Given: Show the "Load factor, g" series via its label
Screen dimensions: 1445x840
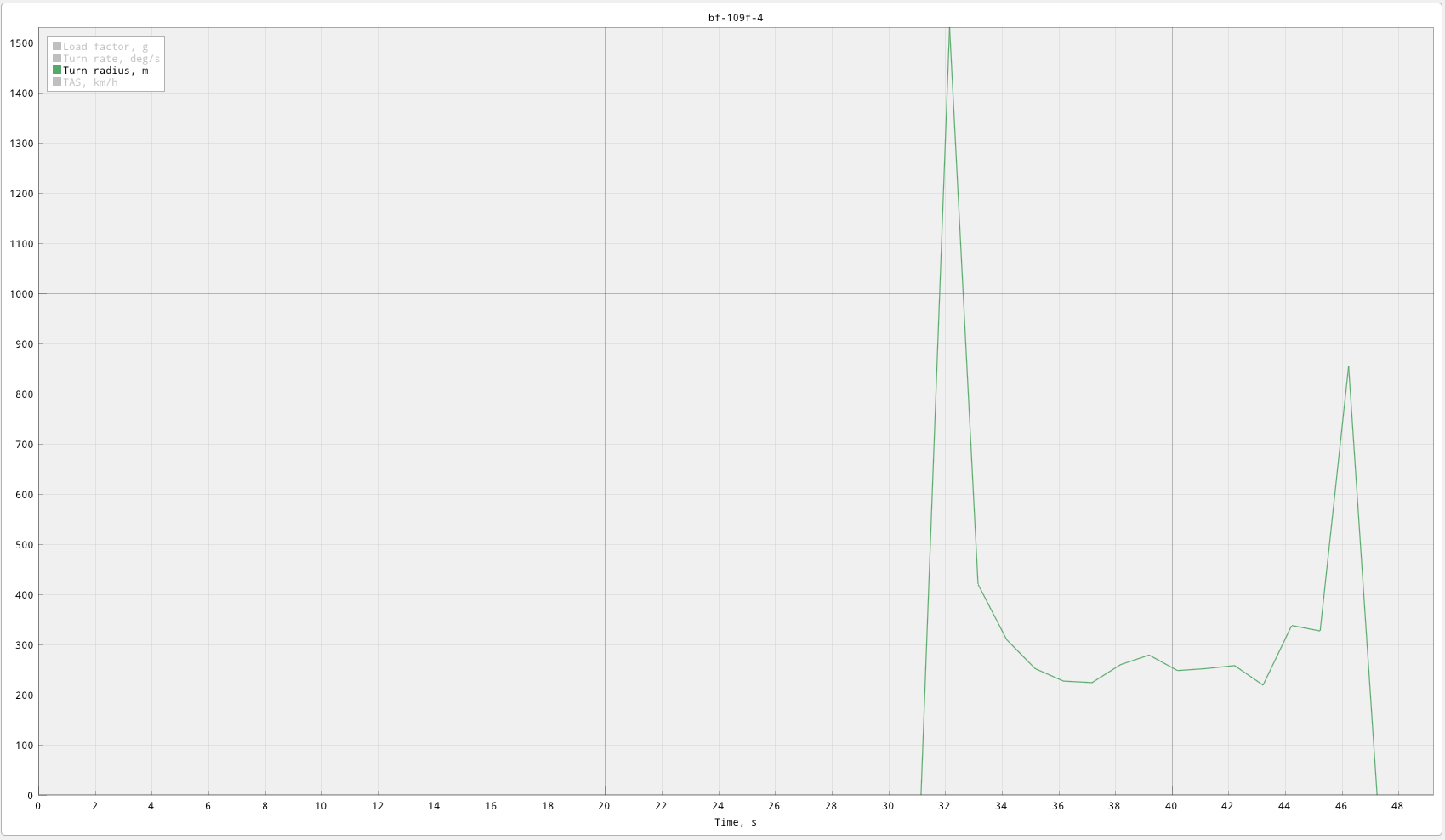Looking at the screenshot, I should pyautogui.click(x=105, y=47).
